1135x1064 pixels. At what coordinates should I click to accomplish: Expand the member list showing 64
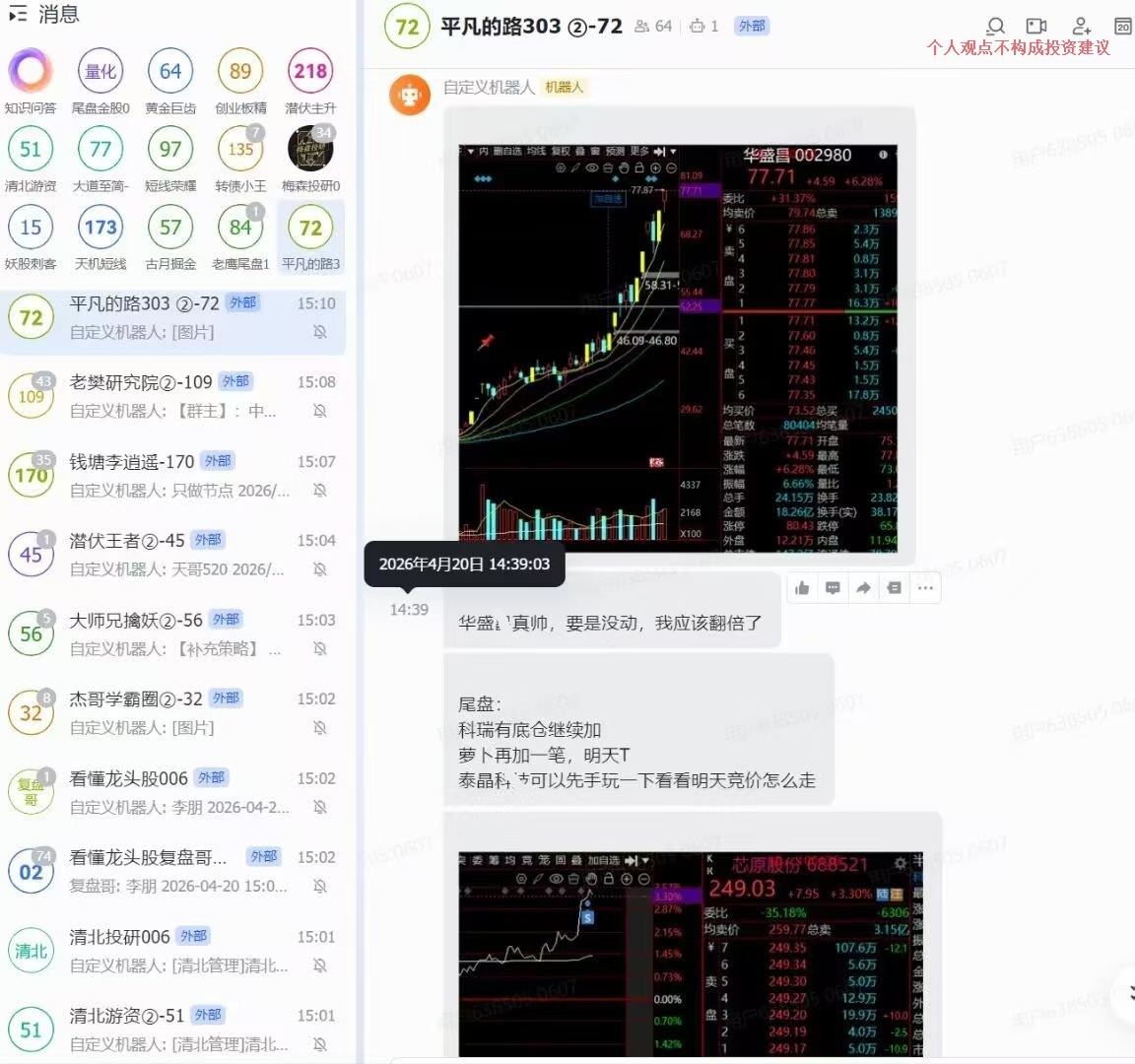click(653, 27)
